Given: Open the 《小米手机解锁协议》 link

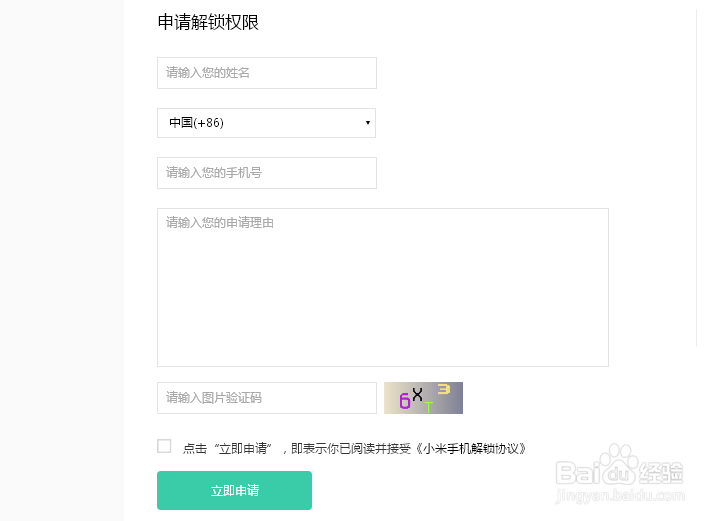Looking at the screenshot, I should coord(470,448).
